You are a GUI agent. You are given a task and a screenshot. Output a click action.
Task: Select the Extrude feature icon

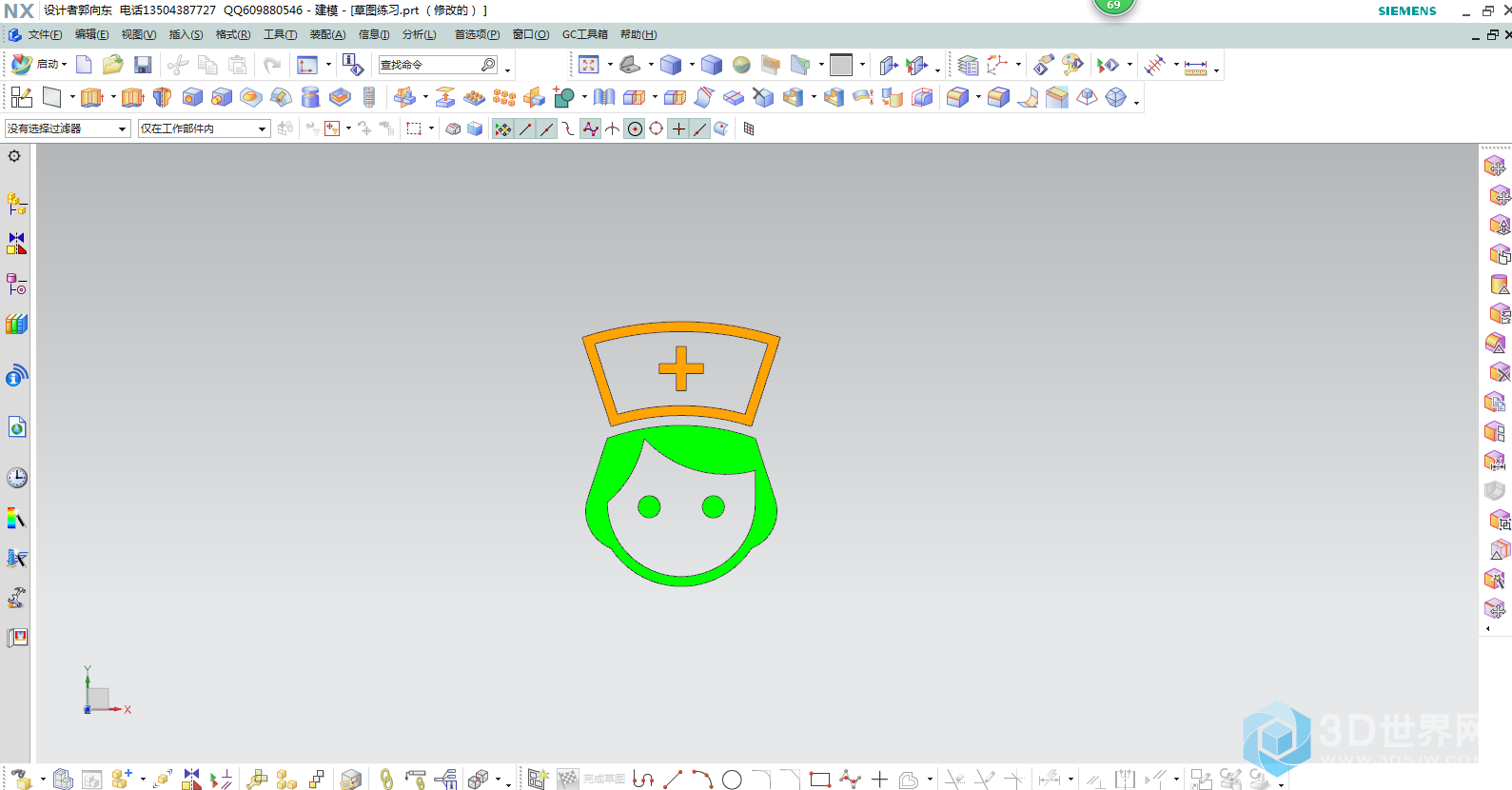click(x=91, y=97)
